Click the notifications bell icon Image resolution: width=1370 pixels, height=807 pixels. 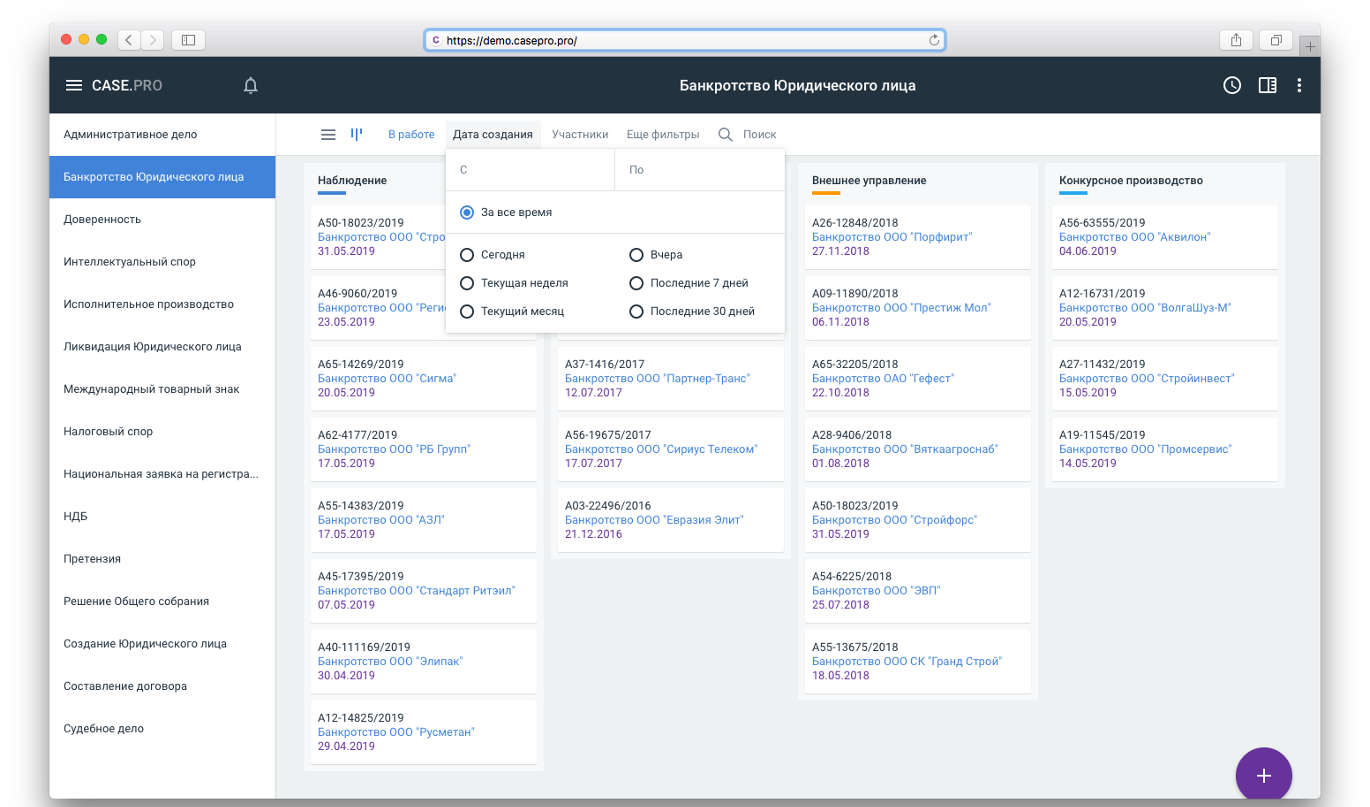[251, 86]
